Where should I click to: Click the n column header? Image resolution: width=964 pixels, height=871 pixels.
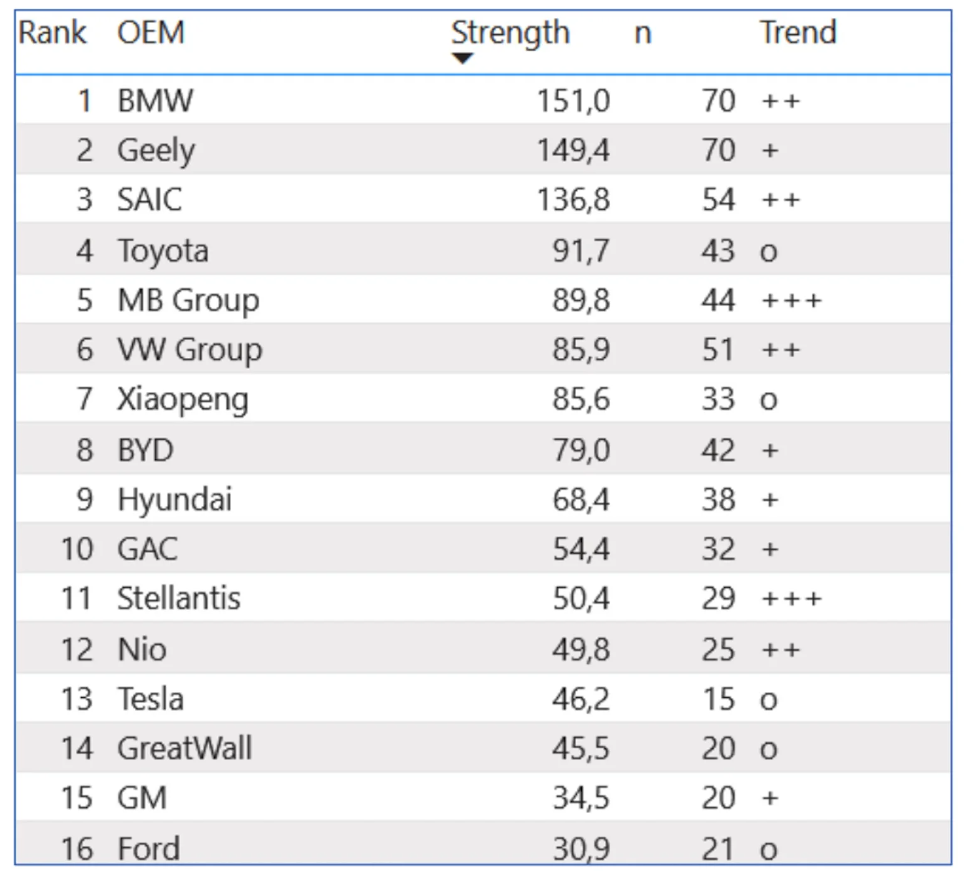pyautogui.click(x=642, y=33)
